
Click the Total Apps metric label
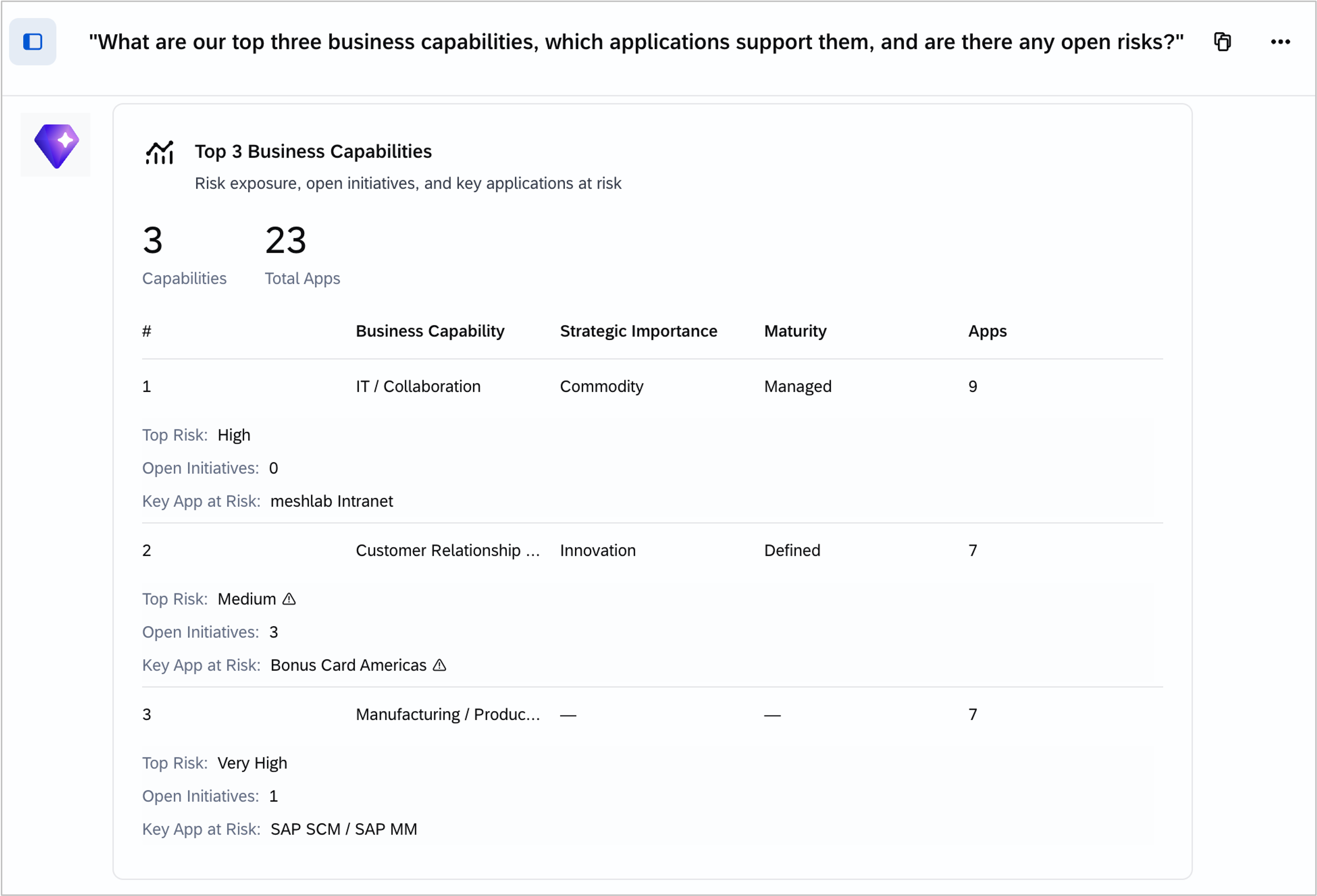(303, 279)
